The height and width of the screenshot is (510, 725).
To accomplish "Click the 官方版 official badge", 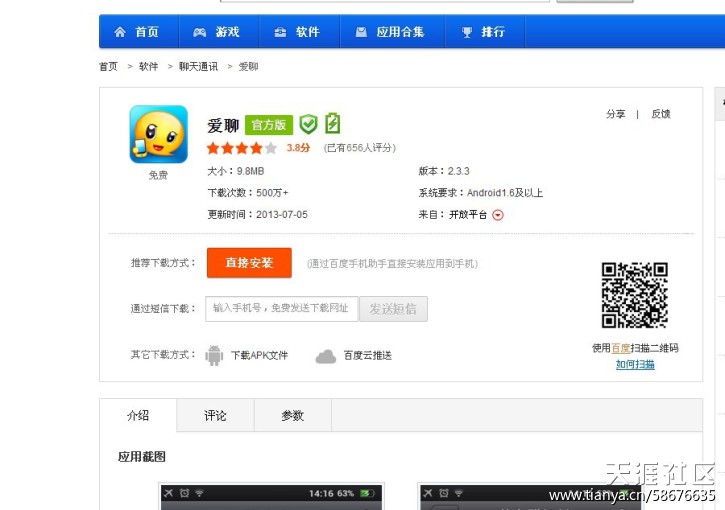I will click(x=269, y=125).
